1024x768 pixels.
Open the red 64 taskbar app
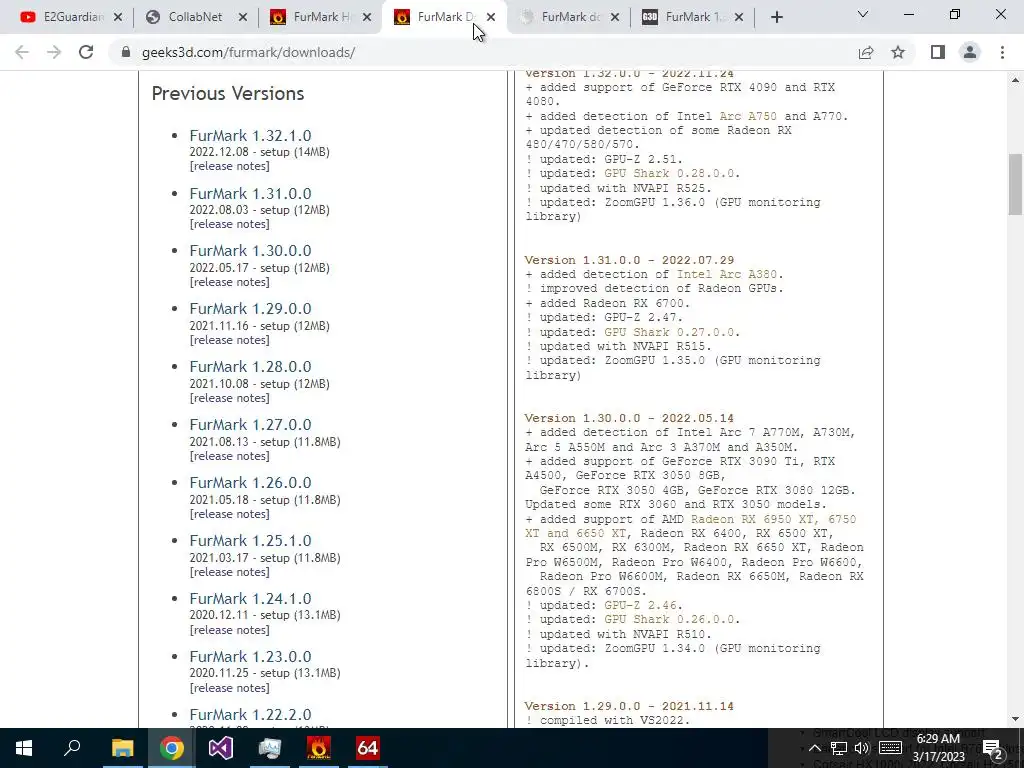[x=368, y=748]
